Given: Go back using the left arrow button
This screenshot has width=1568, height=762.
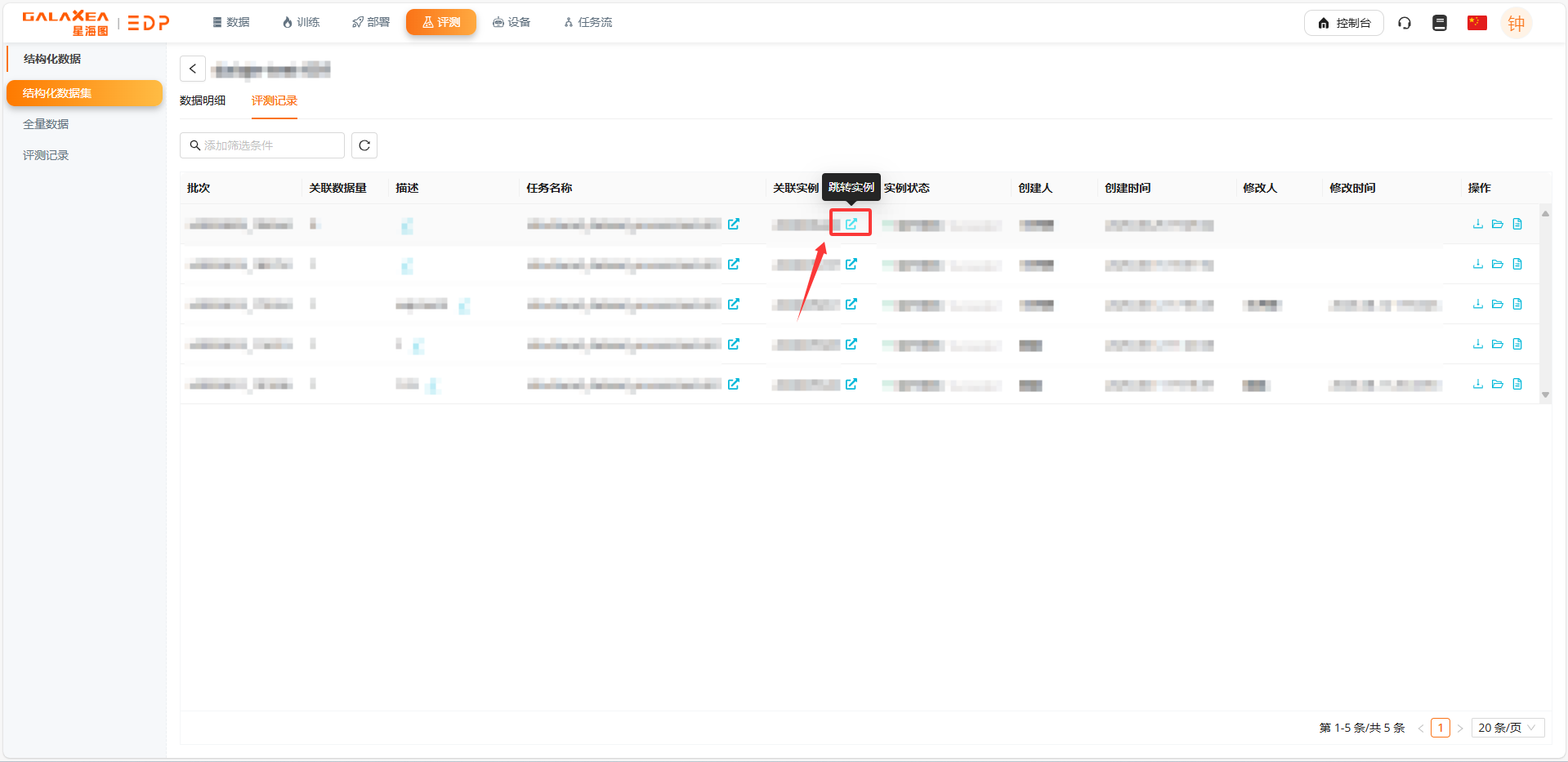Looking at the screenshot, I should [x=193, y=69].
